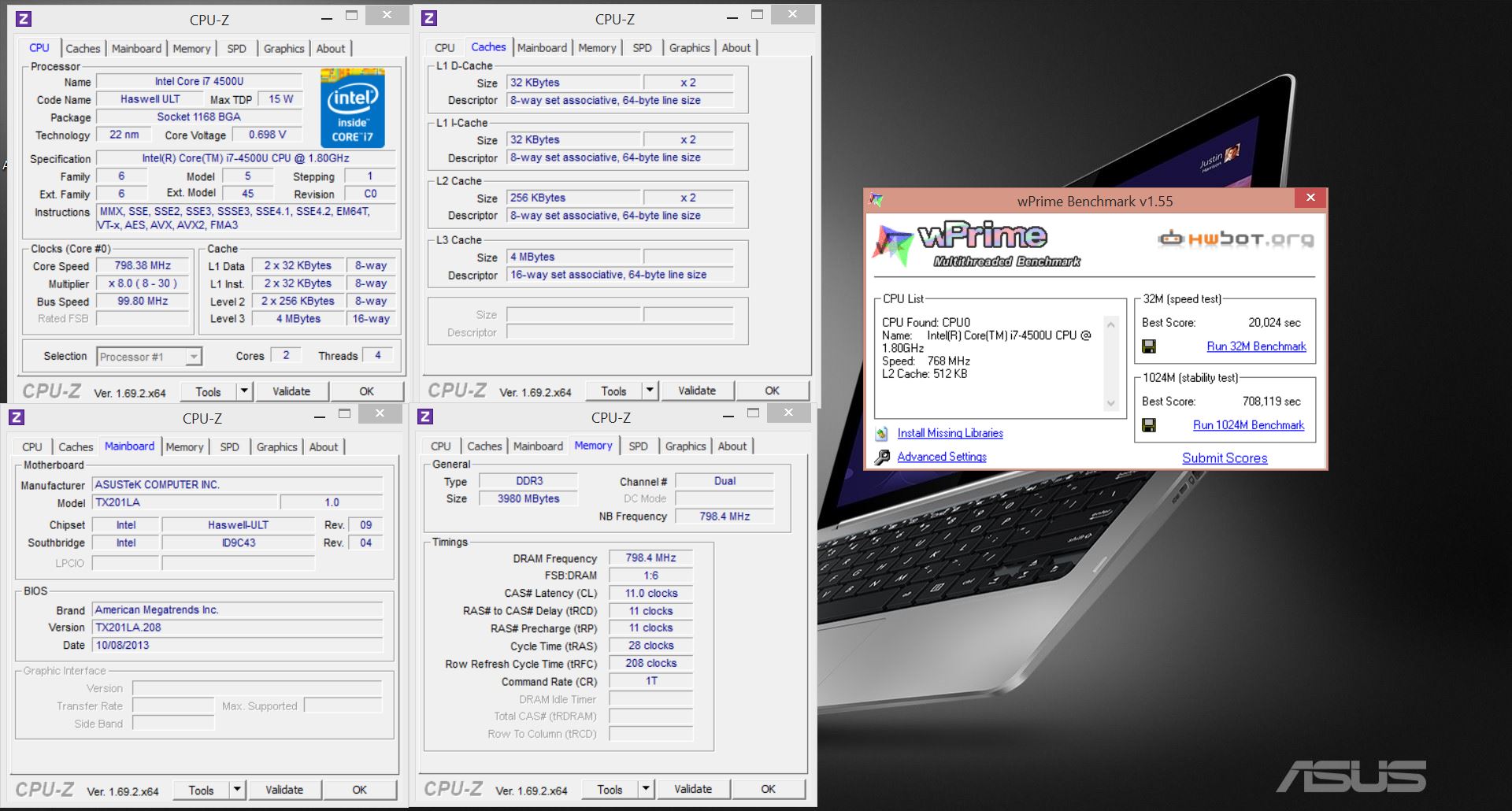Click the Core Speed 798.38 MHz value
The image size is (1512, 811).
click(x=143, y=265)
